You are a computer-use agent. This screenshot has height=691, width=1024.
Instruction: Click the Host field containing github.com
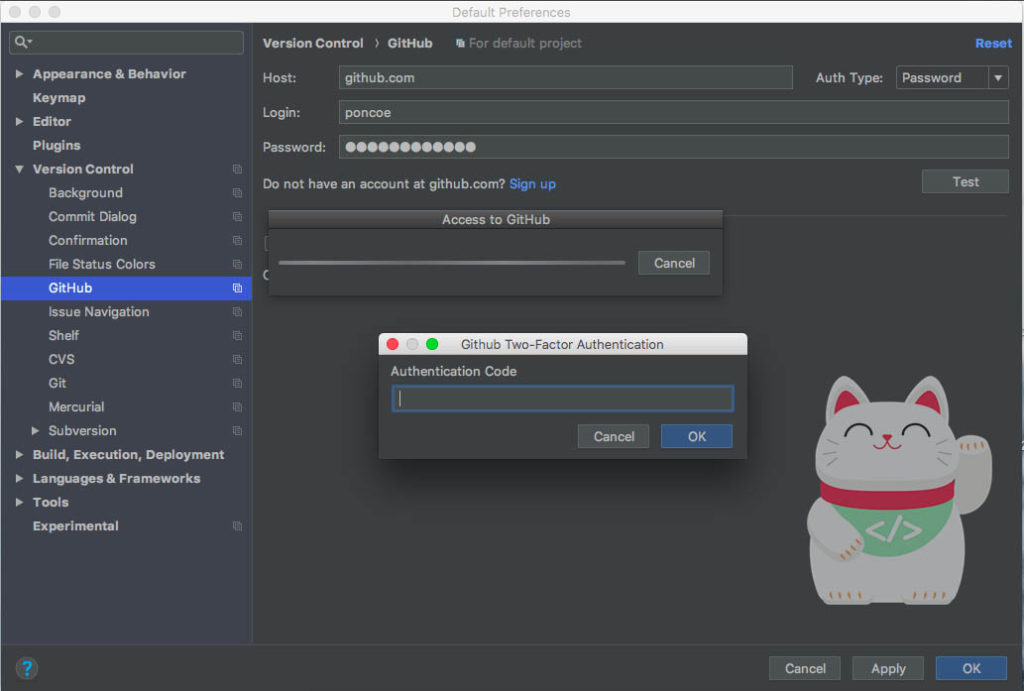[566, 78]
